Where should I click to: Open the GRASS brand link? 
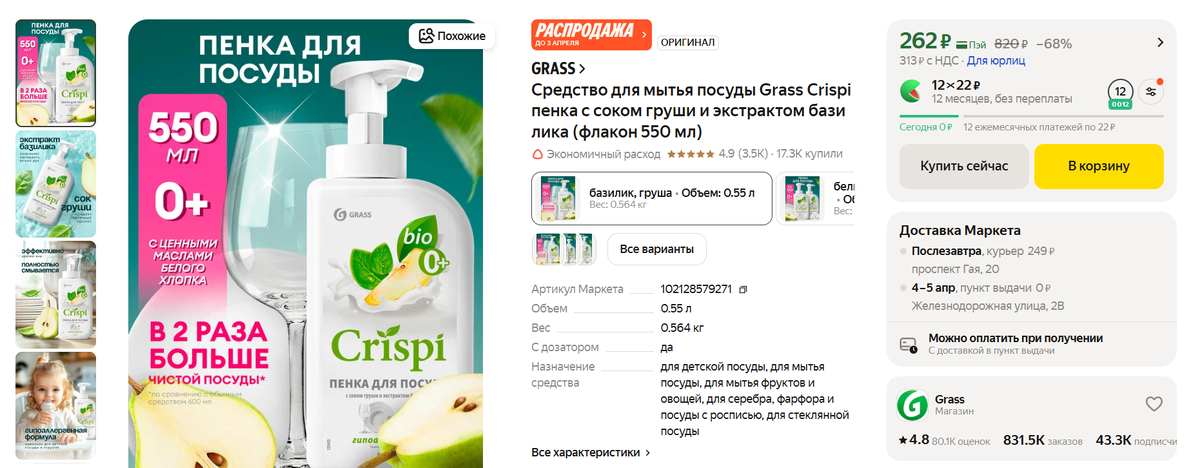[558, 69]
